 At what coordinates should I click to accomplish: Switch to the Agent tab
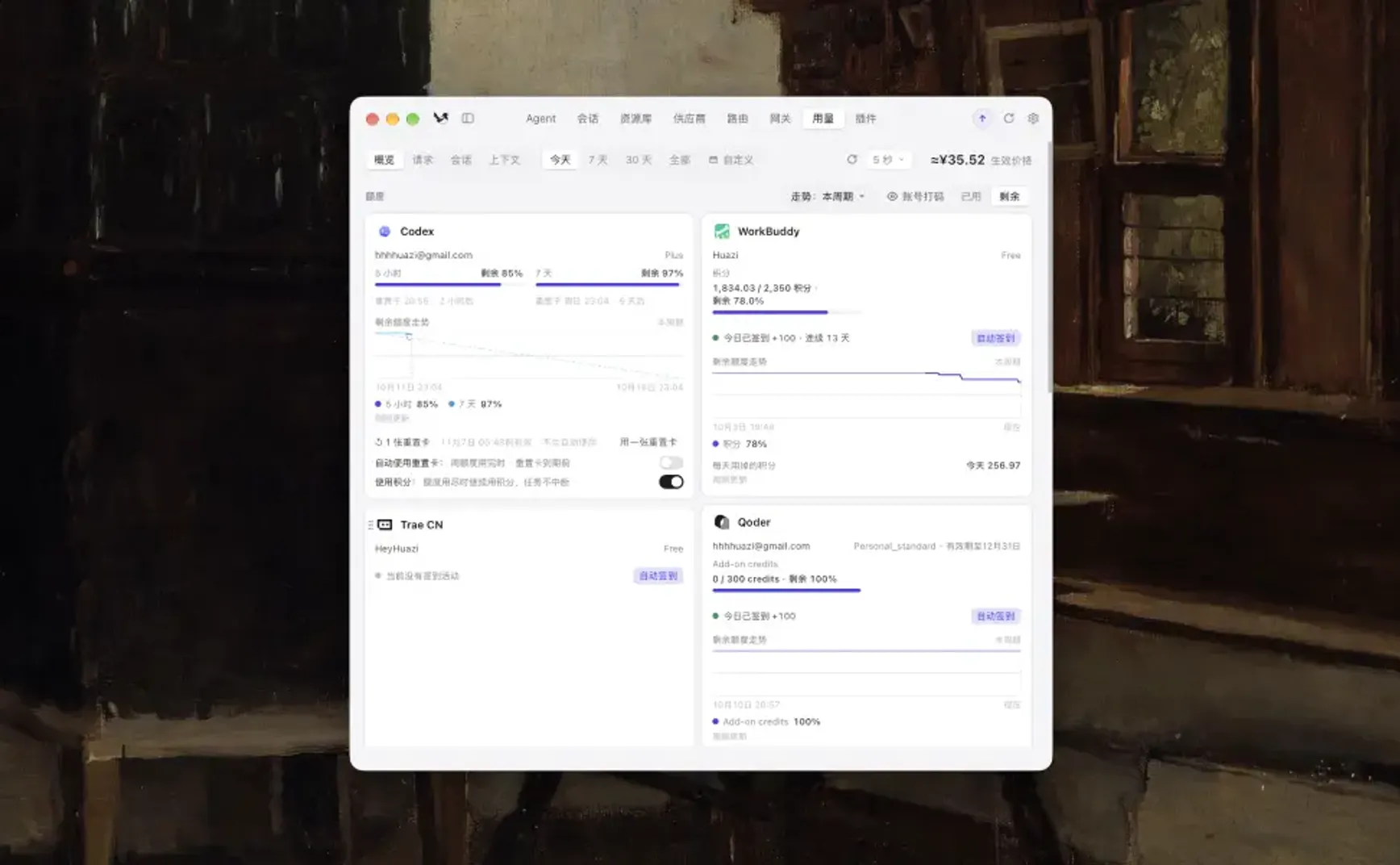[540, 118]
